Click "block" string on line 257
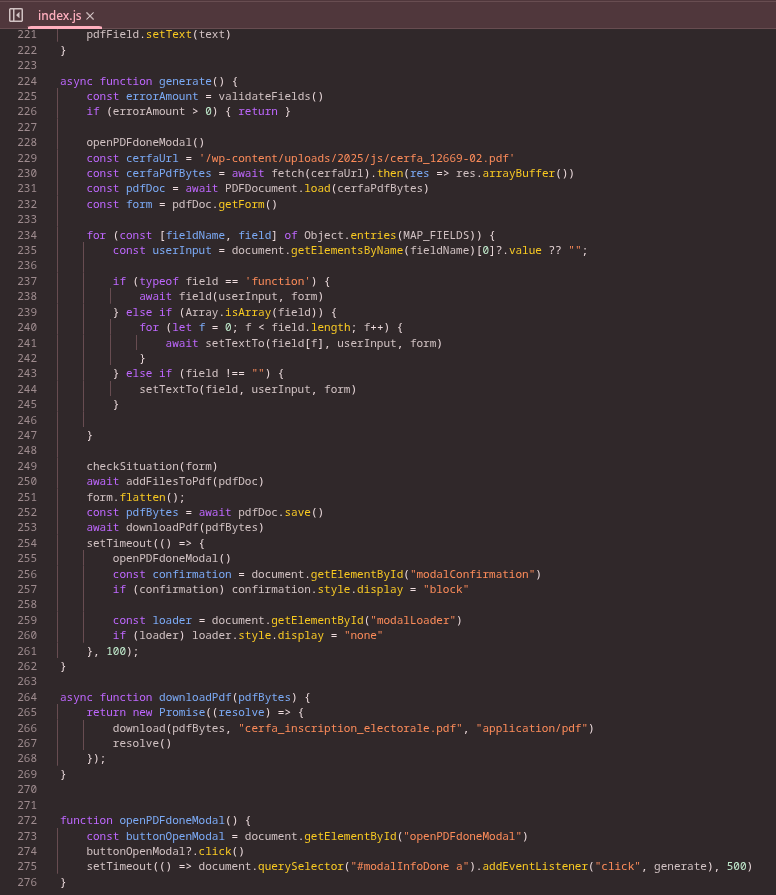This screenshot has width=776, height=895. click(x=446, y=590)
